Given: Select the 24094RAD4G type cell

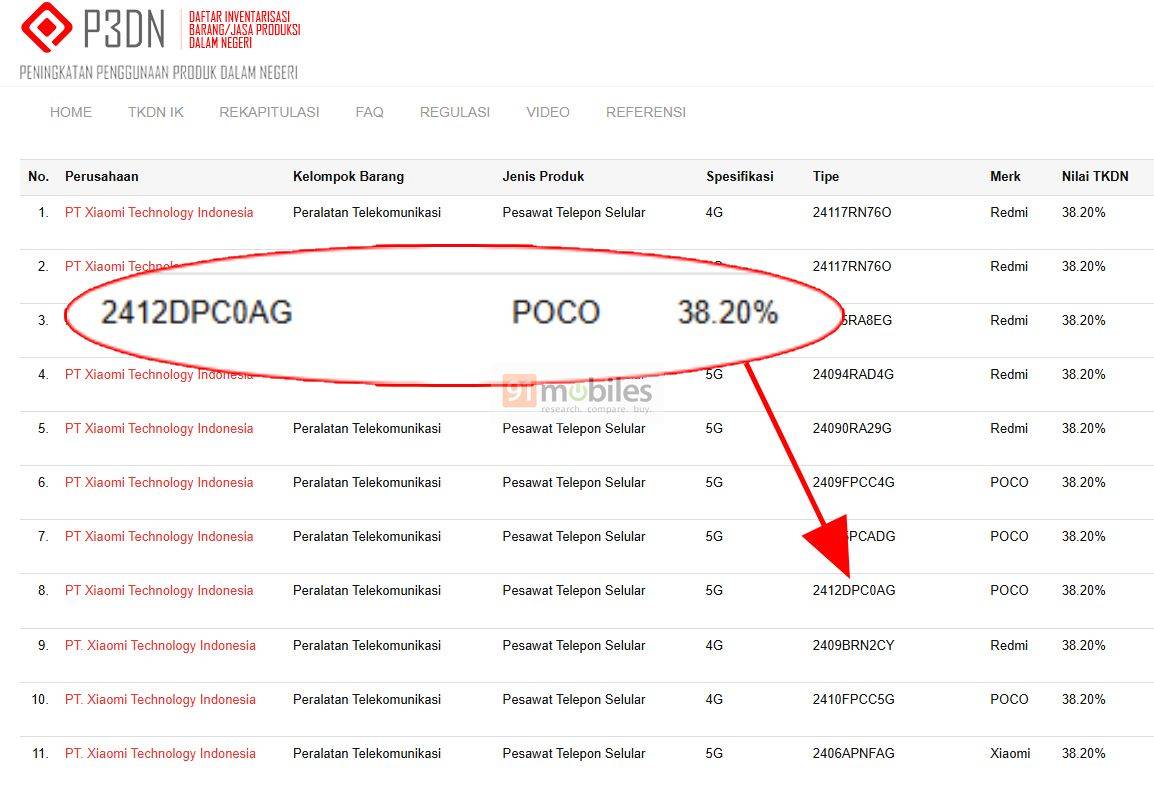Looking at the screenshot, I should pos(853,374).
